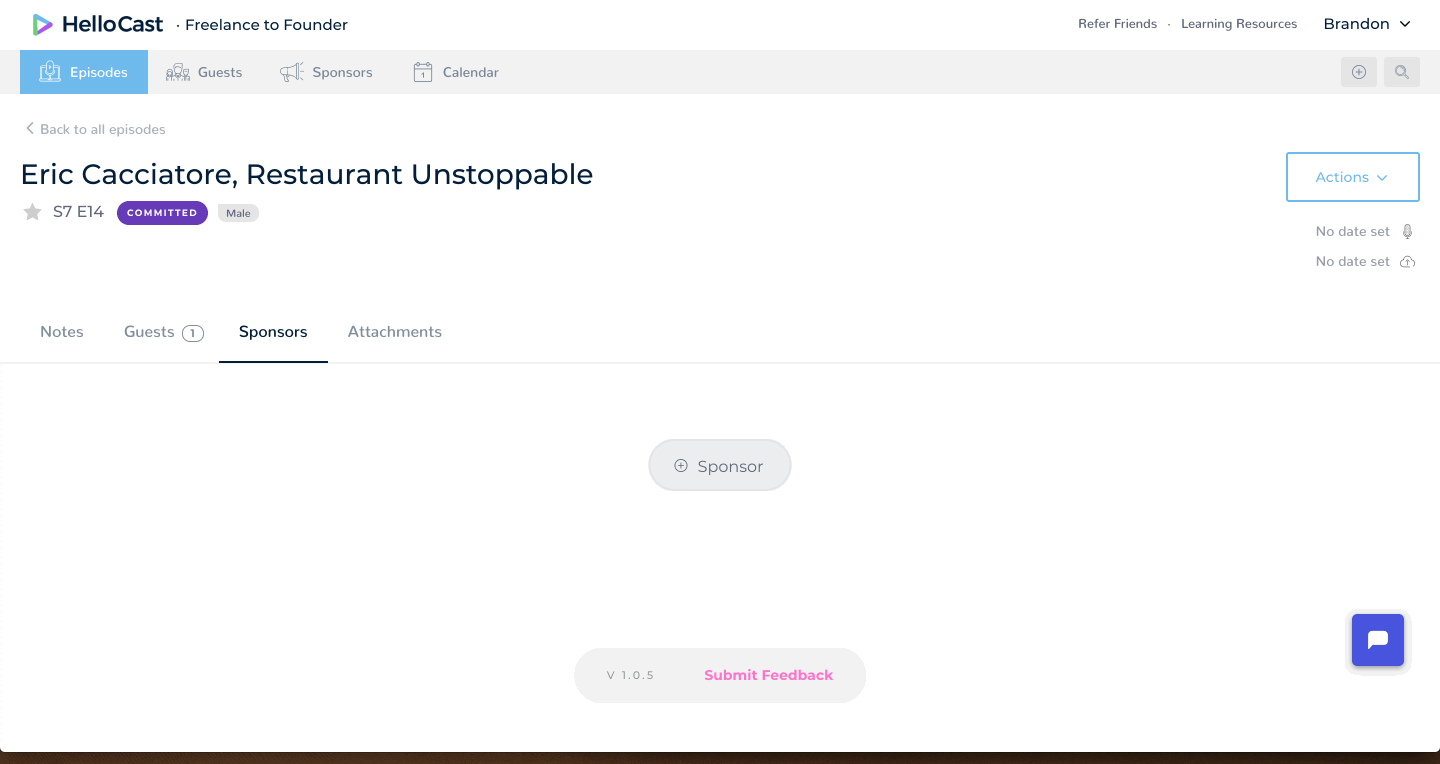The width and height of the screenshot is (1440, 764).
Task: Switch to the Attachments tab
Action: pyautogui.click(x=395, y=332)
